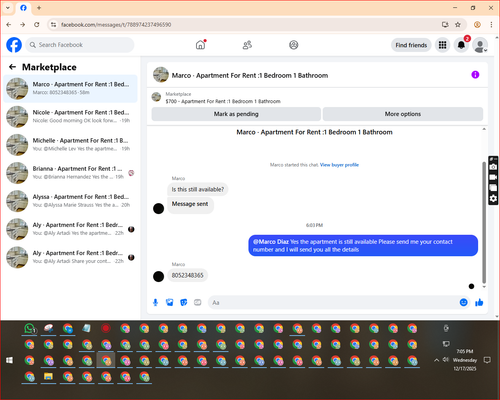Click the Find friends button
Viewport: 500px width, 400px height.
(x=411, y=45)
